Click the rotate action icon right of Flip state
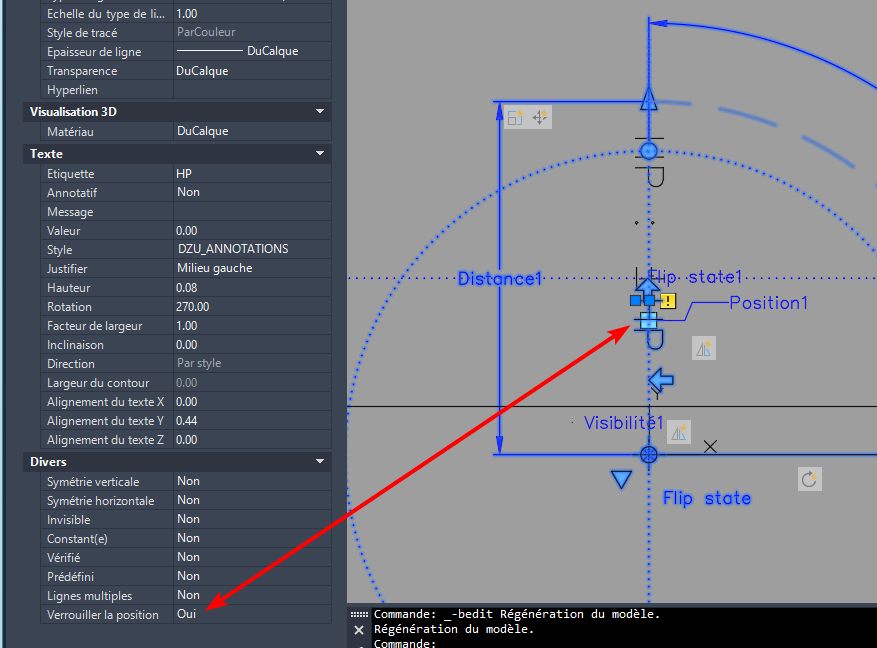 pos(809,479)
